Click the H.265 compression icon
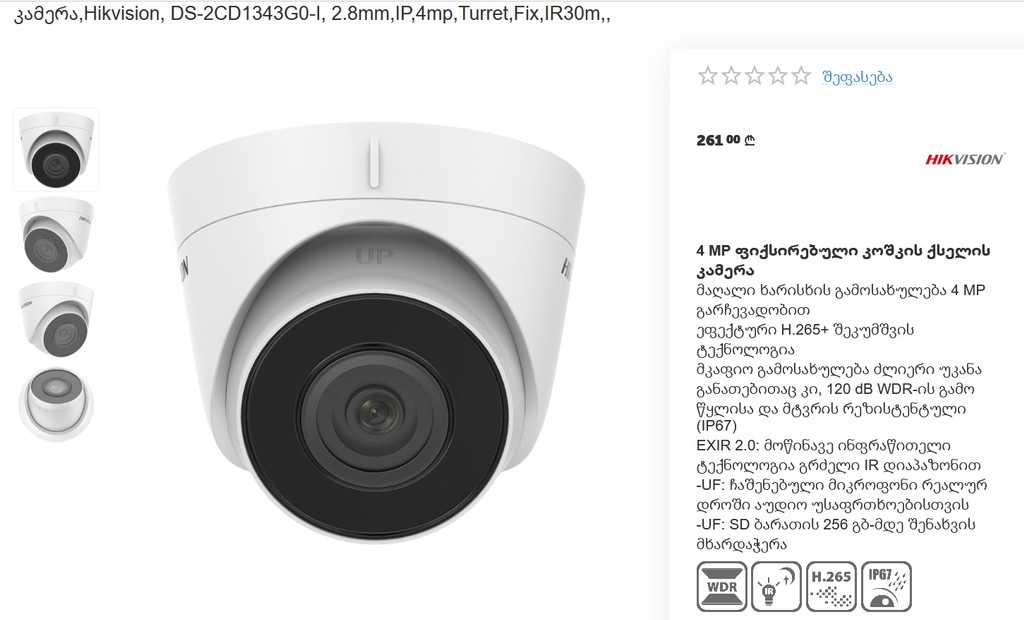Image resolution: width=1024 pixels, height=620 pixels. point(831,586)
